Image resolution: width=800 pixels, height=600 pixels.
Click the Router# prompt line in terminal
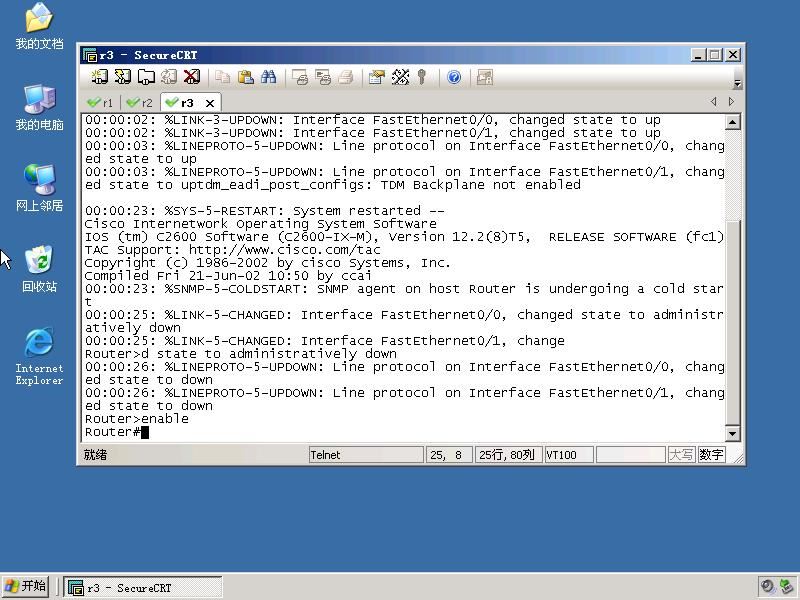(116, 432)
